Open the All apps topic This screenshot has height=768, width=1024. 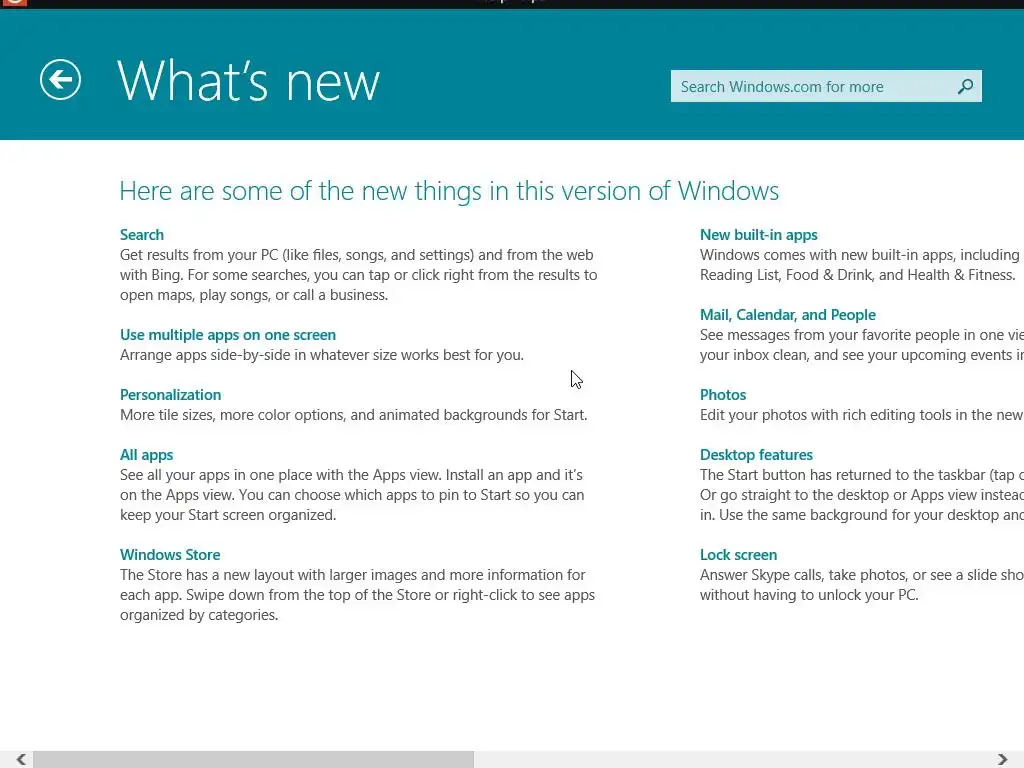(x=146, y=455)
